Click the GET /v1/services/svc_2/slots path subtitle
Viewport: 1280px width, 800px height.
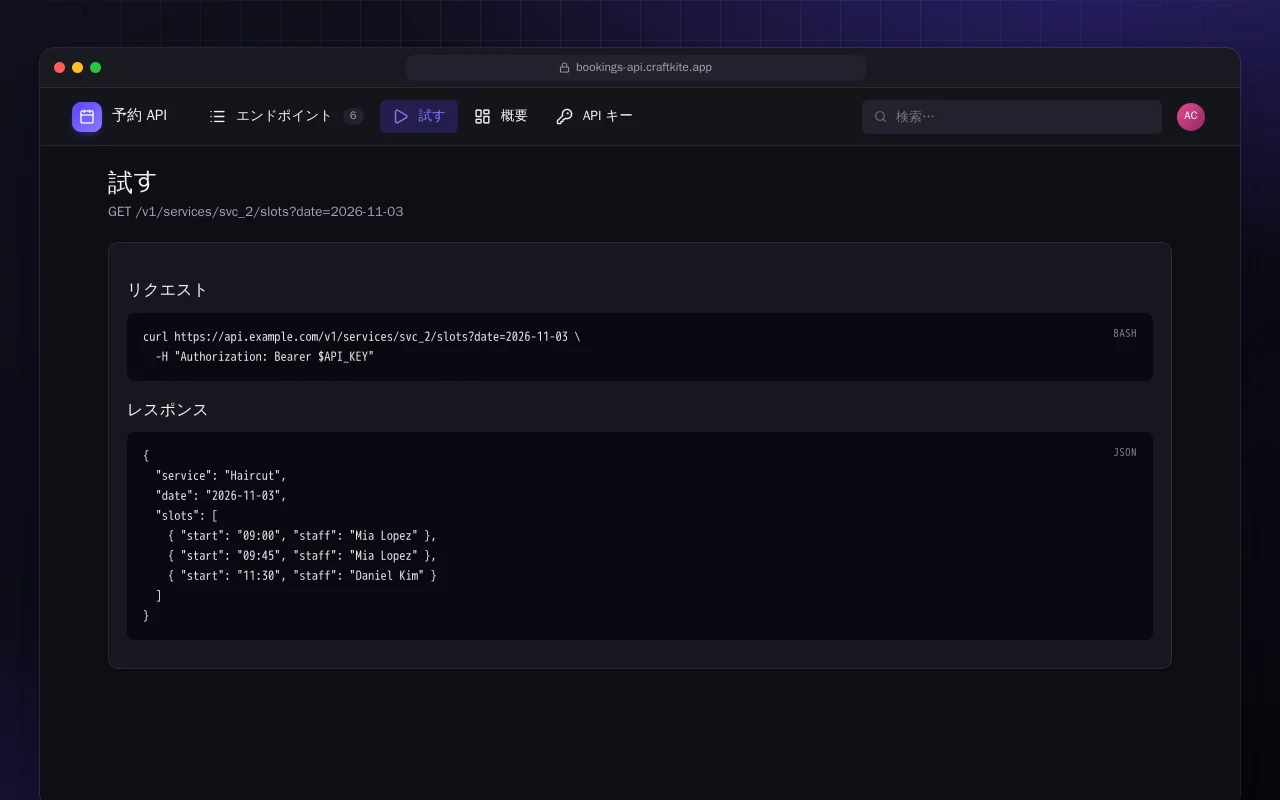pos(256,212)
